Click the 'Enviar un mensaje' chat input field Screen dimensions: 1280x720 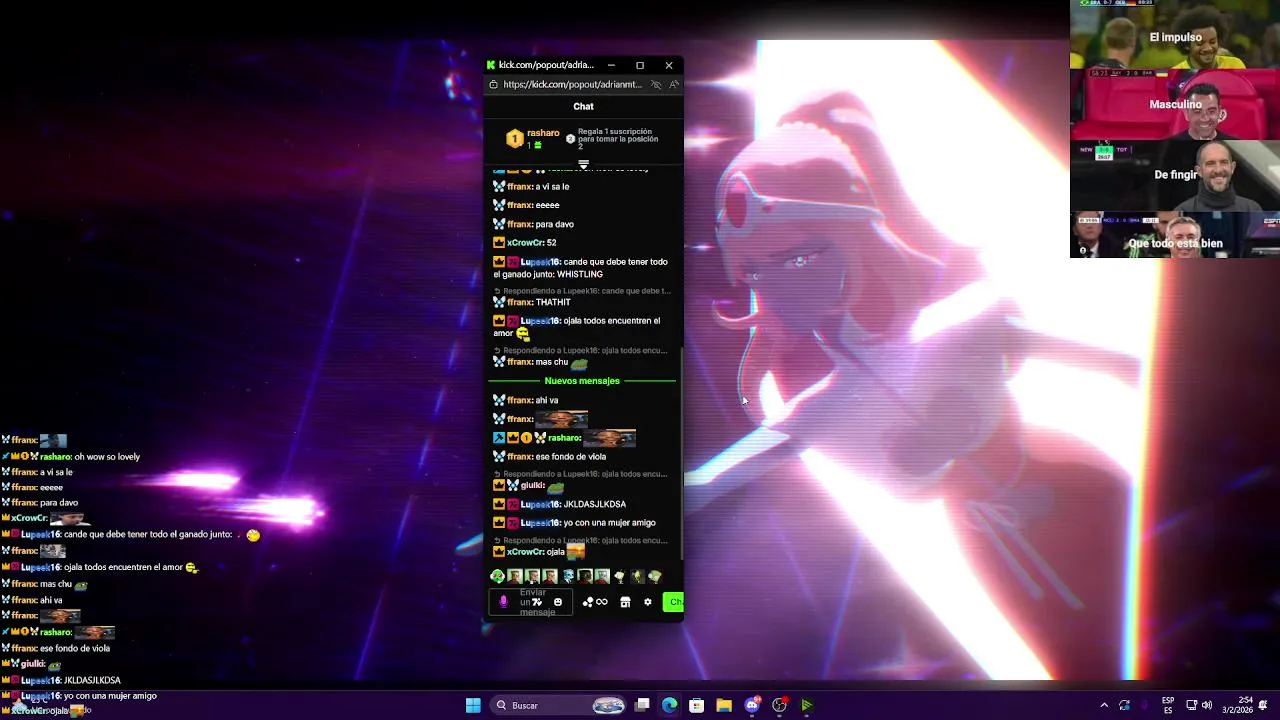click(x=531, y=602)
